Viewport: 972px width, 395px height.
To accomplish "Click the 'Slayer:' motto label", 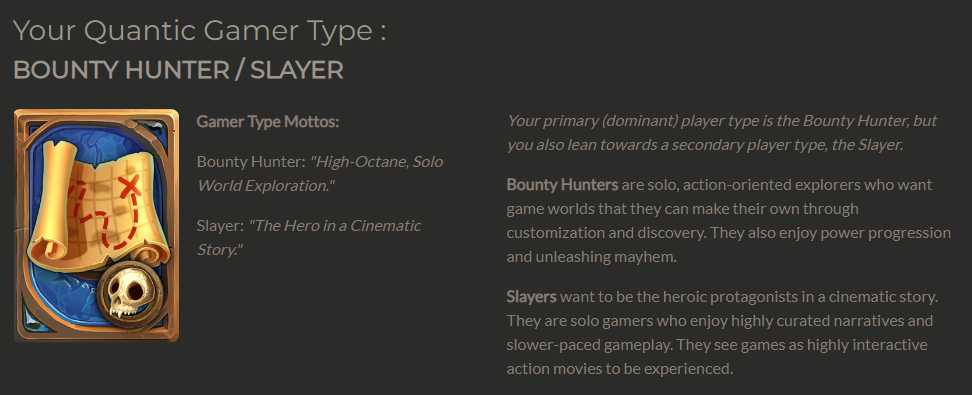I will pyautogui.click(x=220, y=226).
